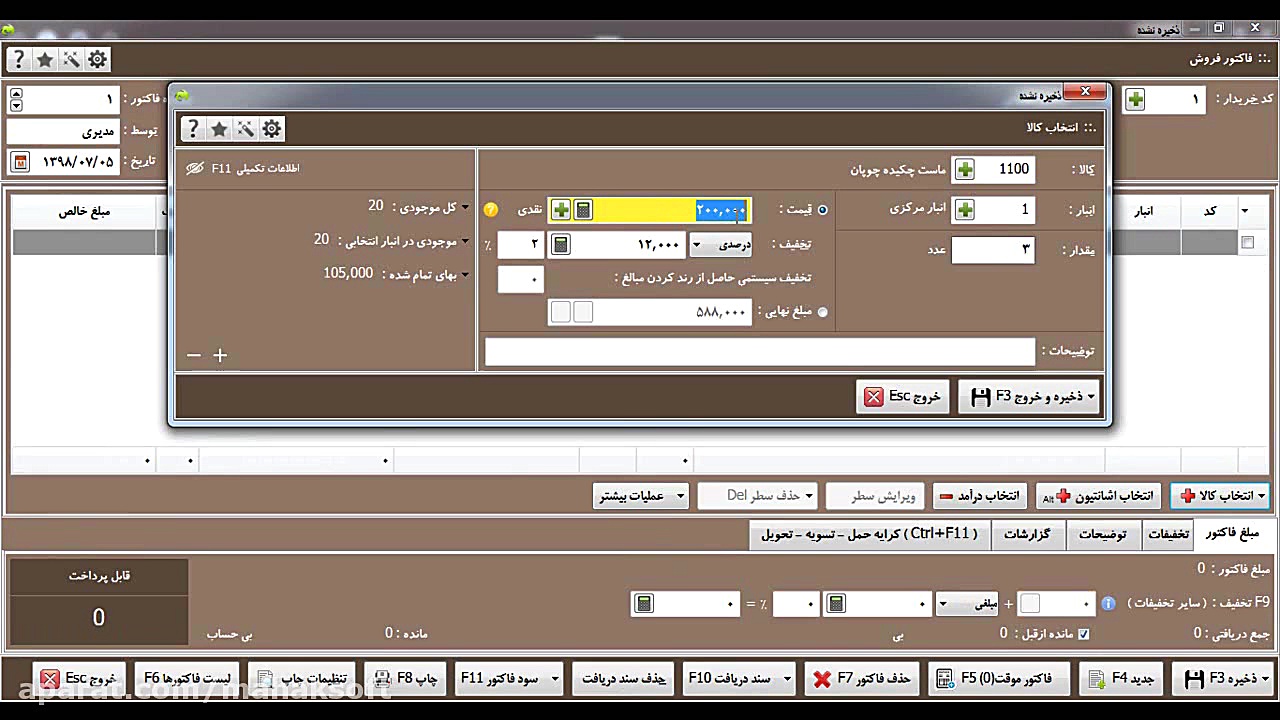Click the خروج Esc button in the dialog
The height and width of the screenshot is (720, 1280).
tap(902, 396)
